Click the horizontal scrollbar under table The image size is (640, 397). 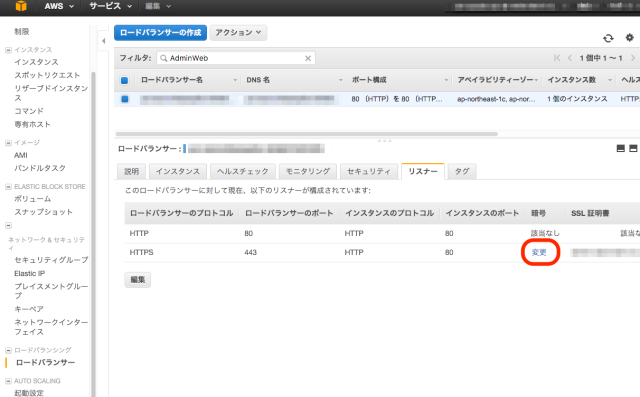pyautogui.click(x=307, y=134)
